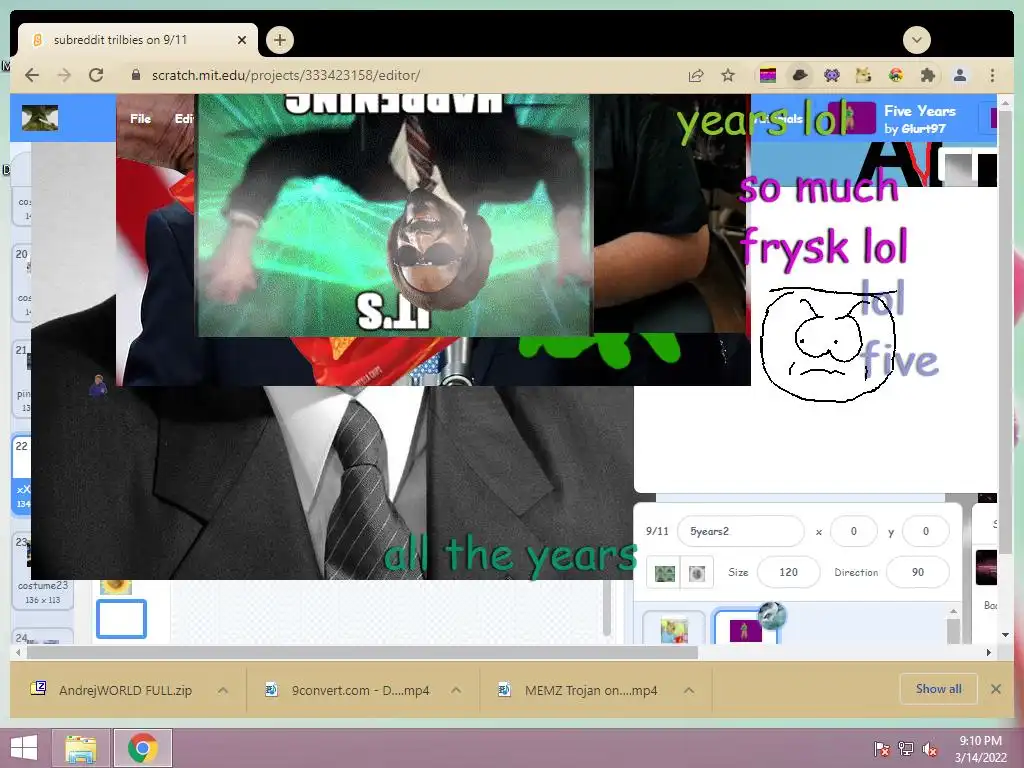Open Chrome's three-dot menu
The image size is (1024, 768).
[992, 76]
